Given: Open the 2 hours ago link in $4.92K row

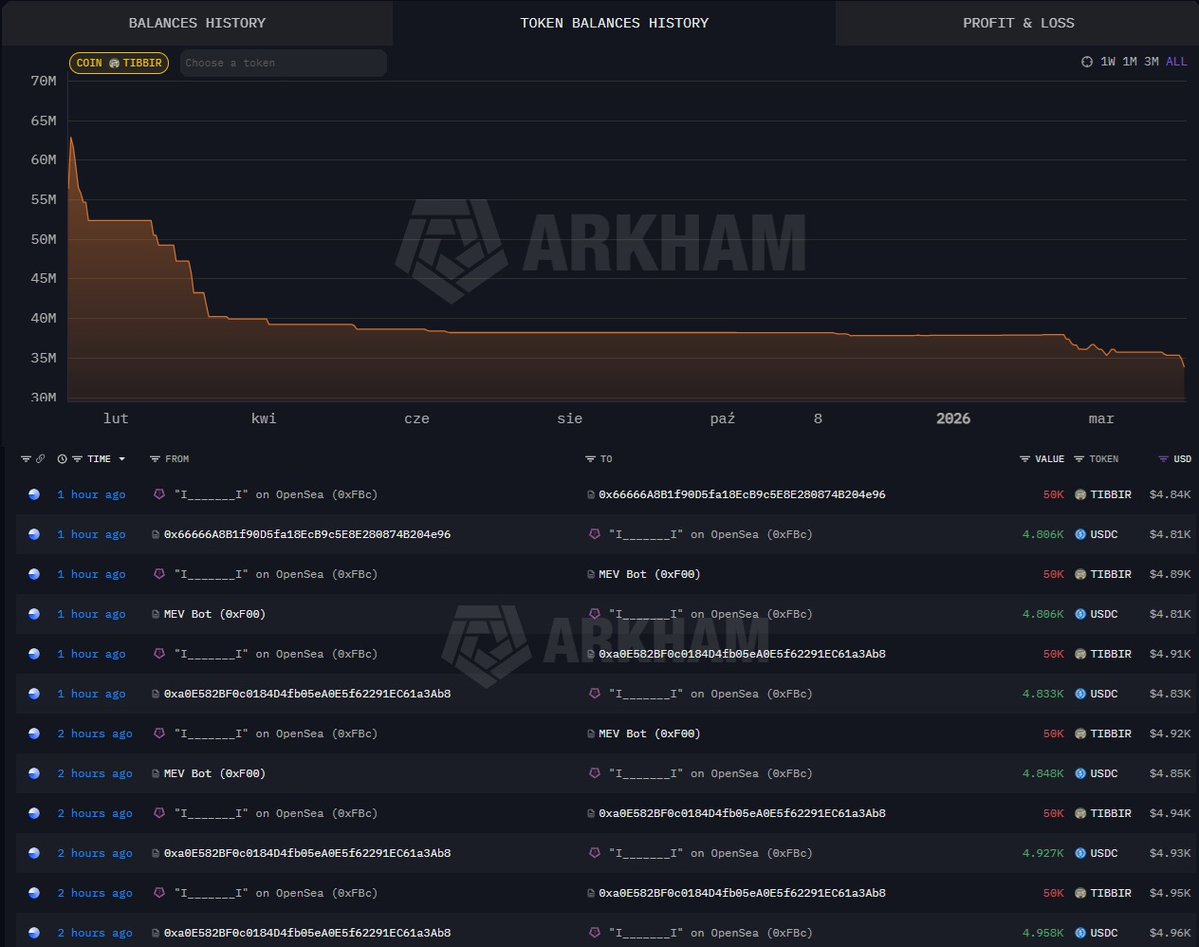Looking at the screenshot, I should point(95,734).
